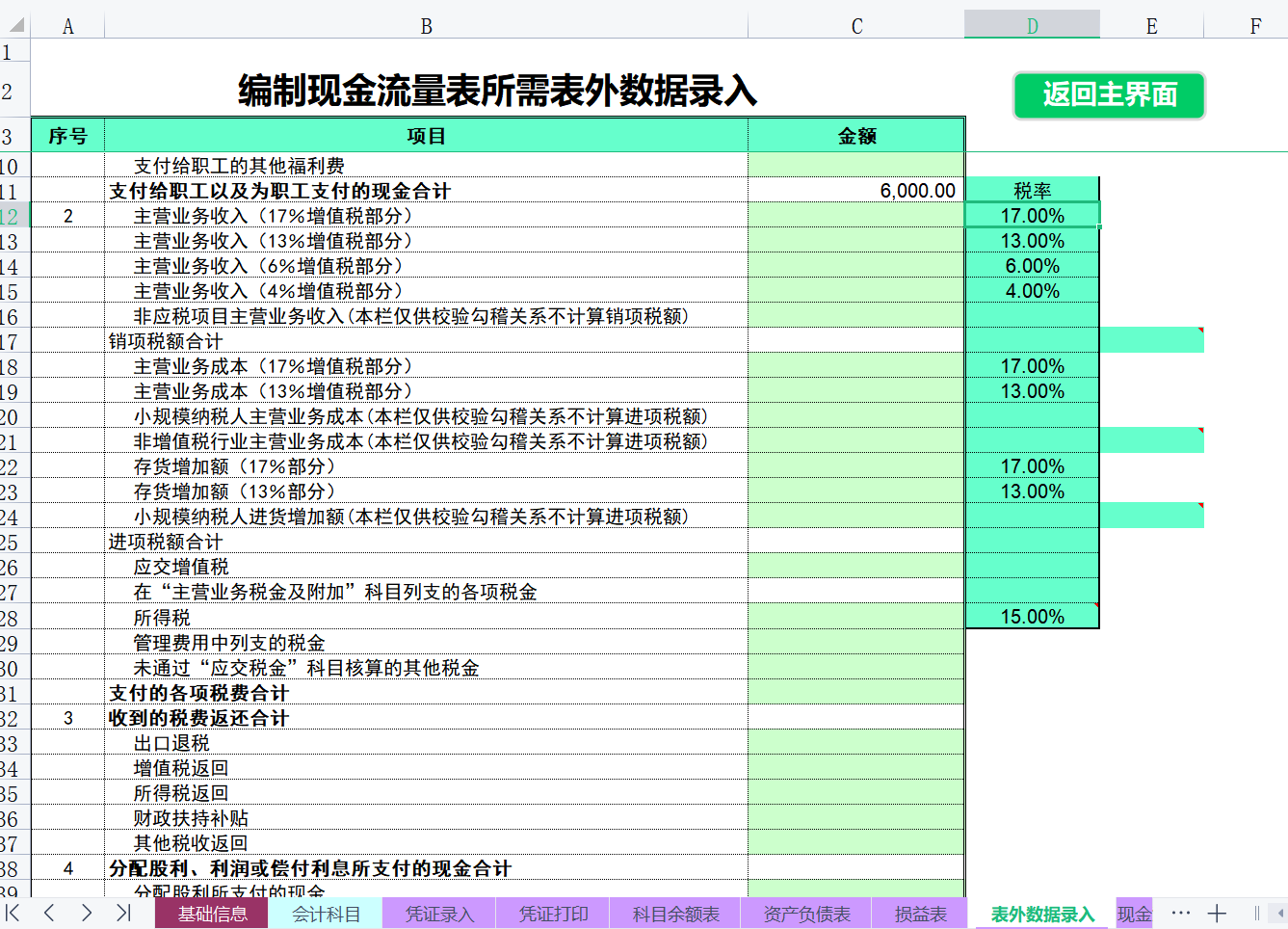Add a new worksheet
Viewport: 1288px width, 929px height.
click(x=1217, y=913)
